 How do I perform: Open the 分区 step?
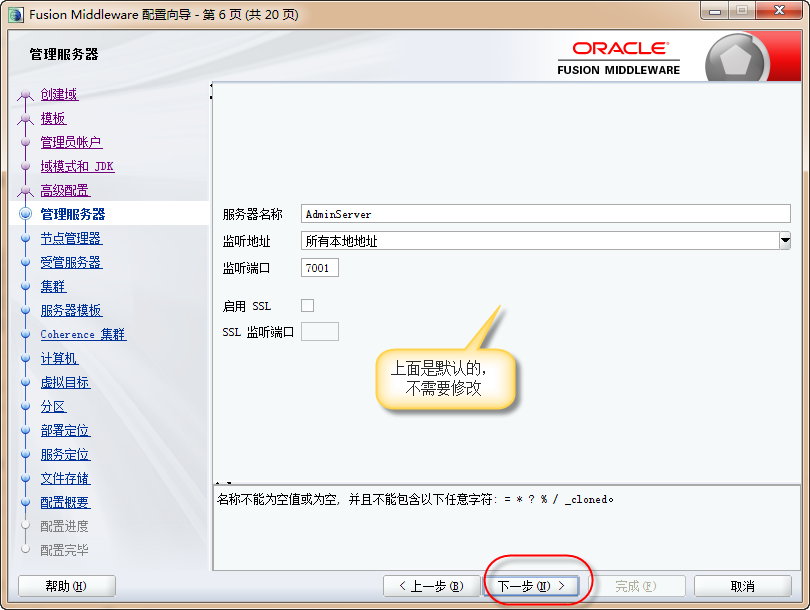53,406
